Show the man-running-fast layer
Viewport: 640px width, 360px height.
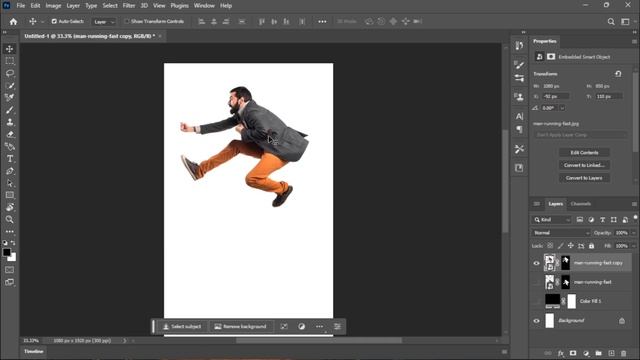[536, 282]
